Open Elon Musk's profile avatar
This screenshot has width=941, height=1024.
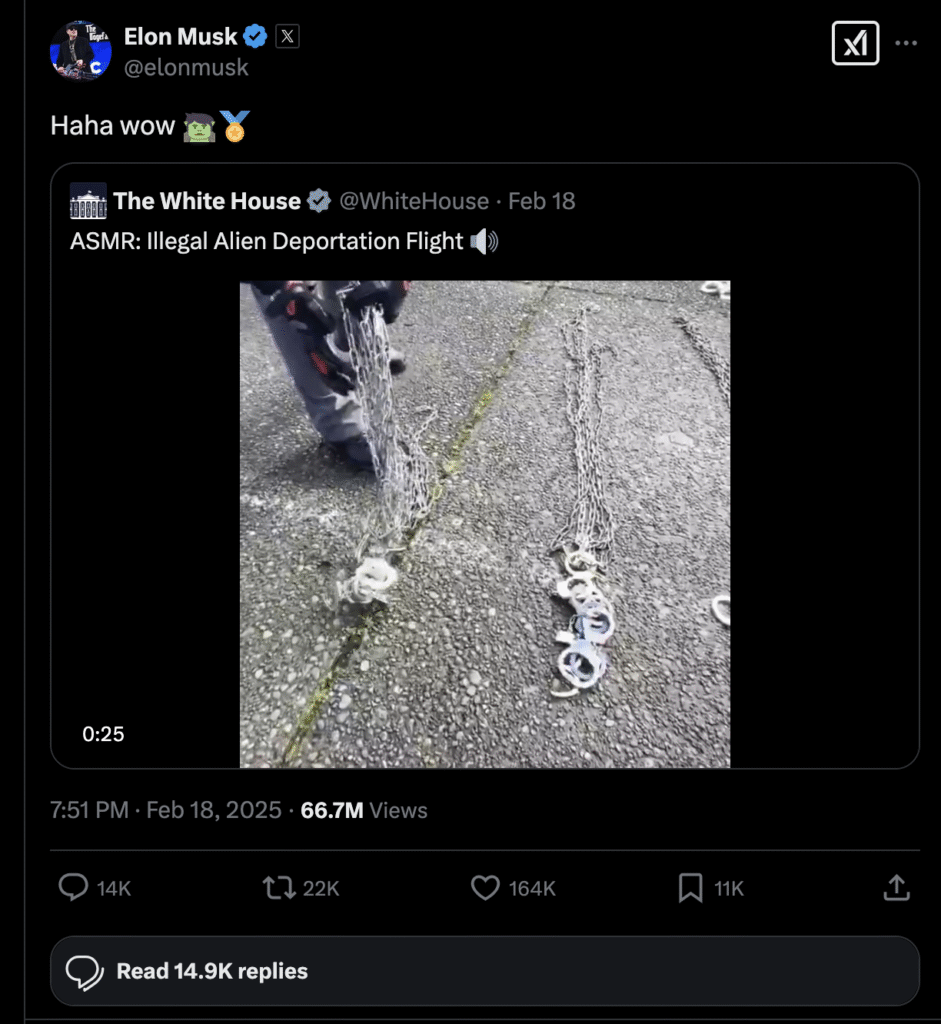click(x=80, y=50)
